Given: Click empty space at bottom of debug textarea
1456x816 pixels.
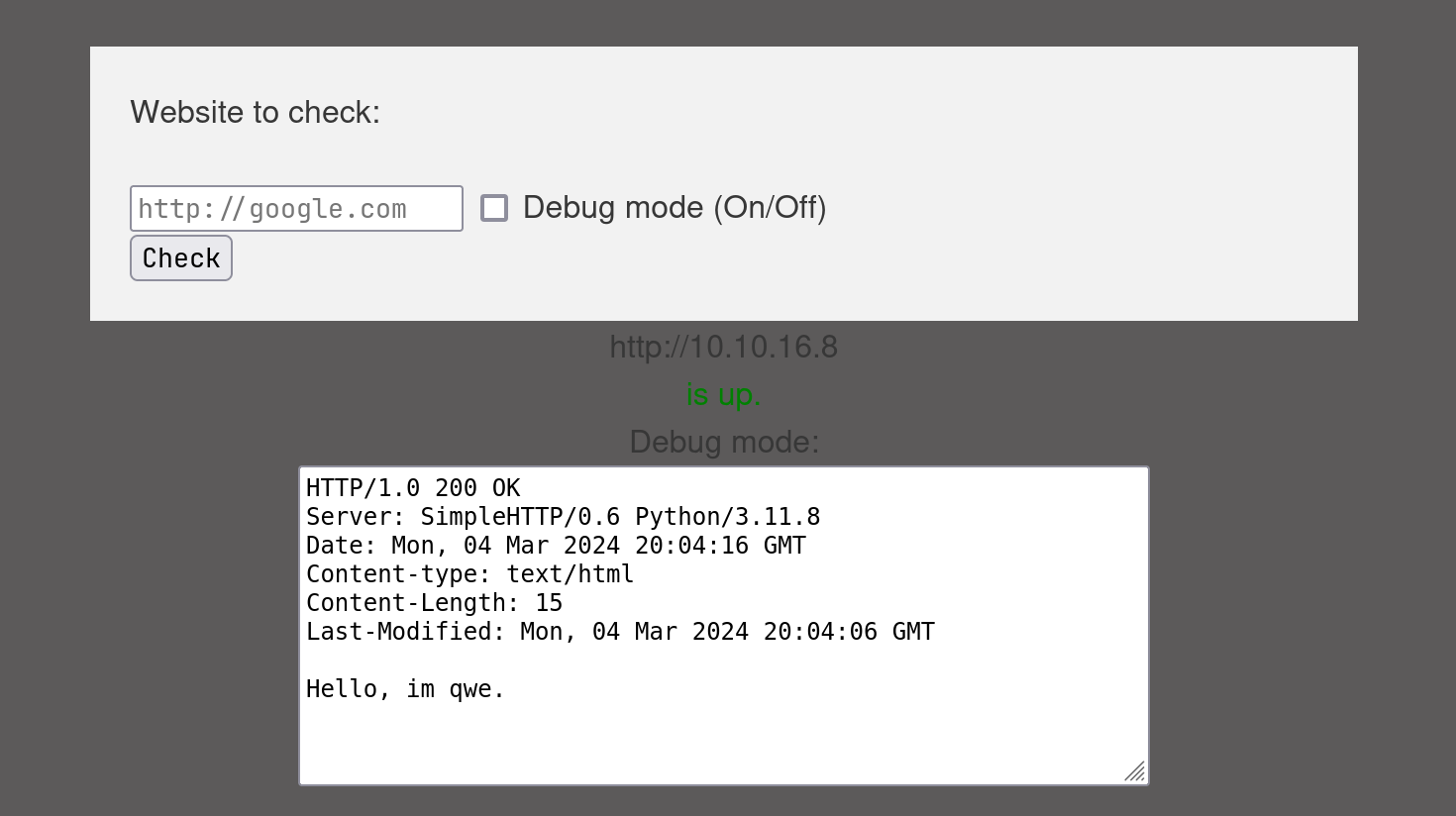Looking at the screenshot, I should click(724, 745).
